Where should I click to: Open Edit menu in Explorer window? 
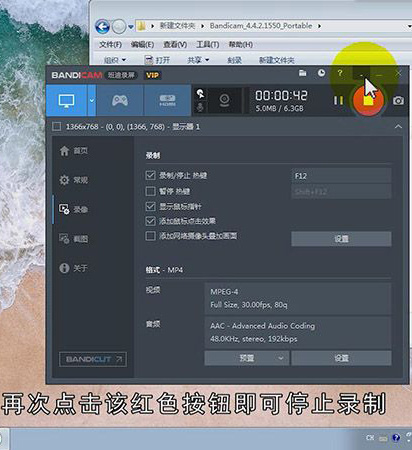142,44
